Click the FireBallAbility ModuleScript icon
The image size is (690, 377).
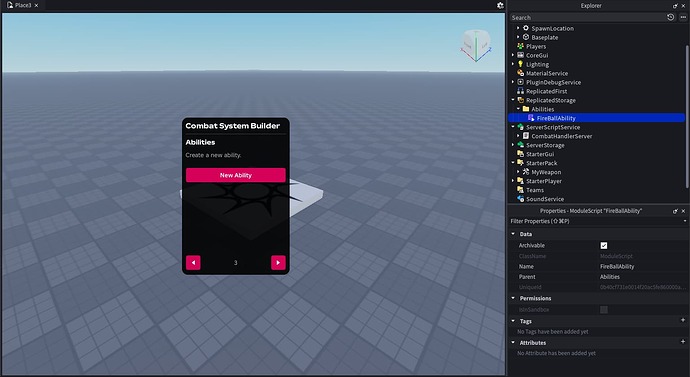coord(531,118)
